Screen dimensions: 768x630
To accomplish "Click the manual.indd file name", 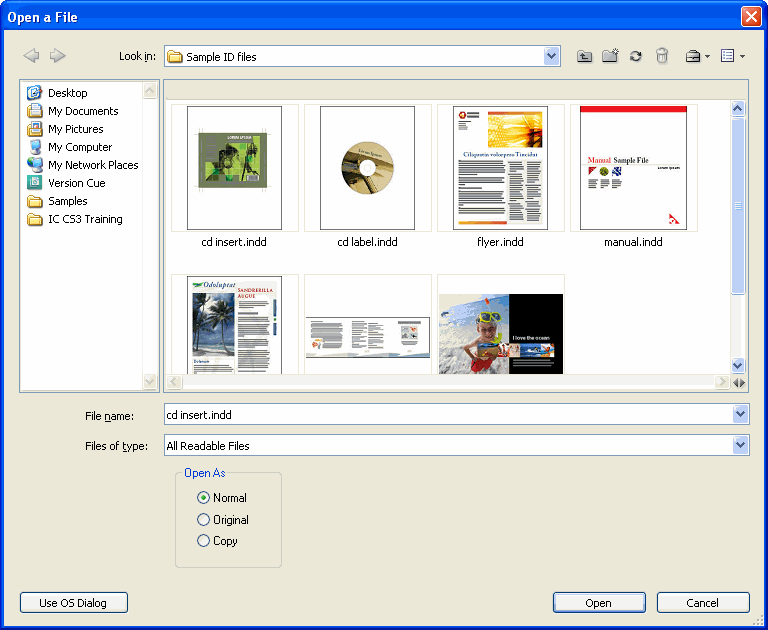I will (633, 242).
